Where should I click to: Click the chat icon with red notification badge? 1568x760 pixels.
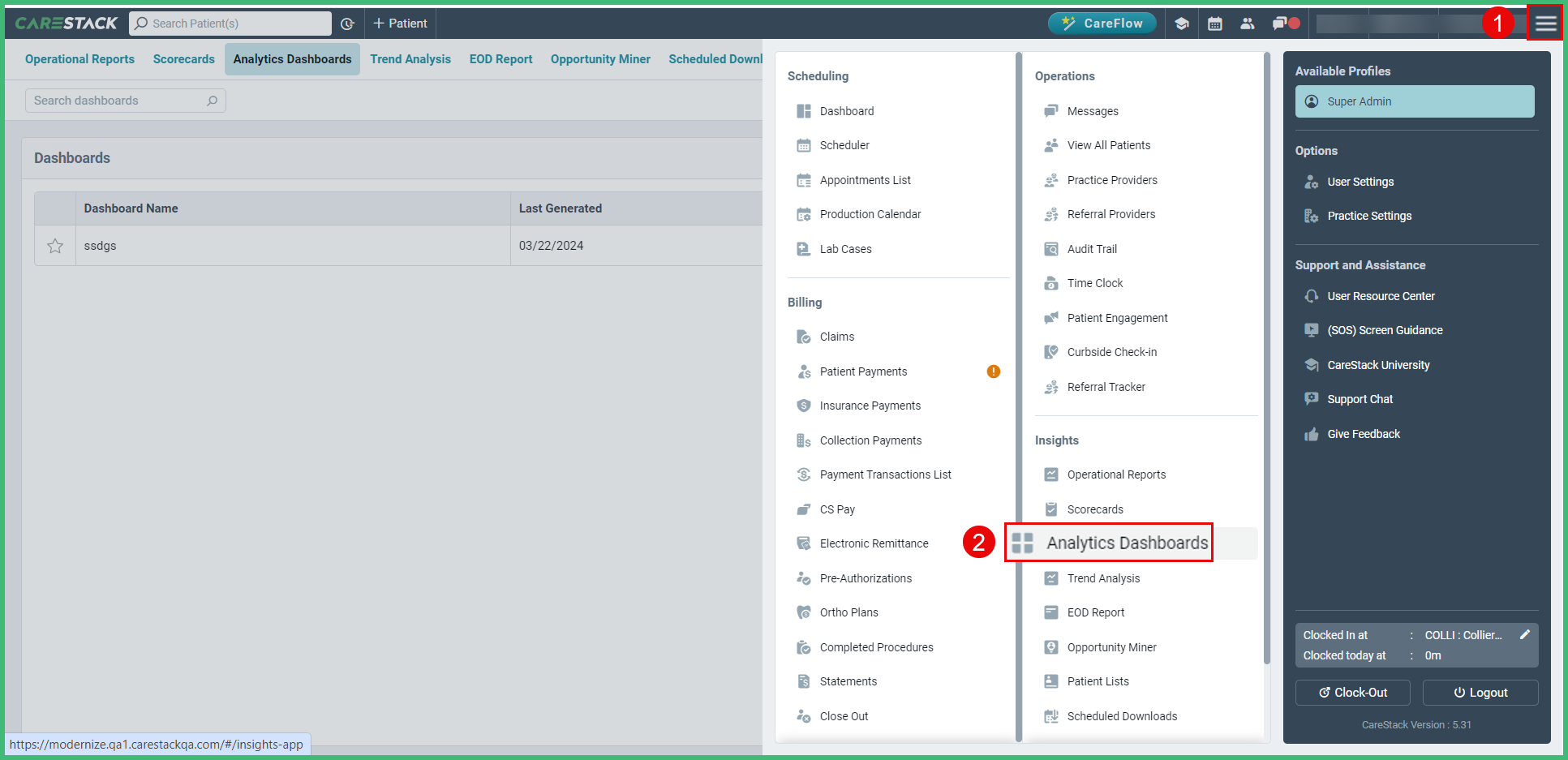(1280, 24)
